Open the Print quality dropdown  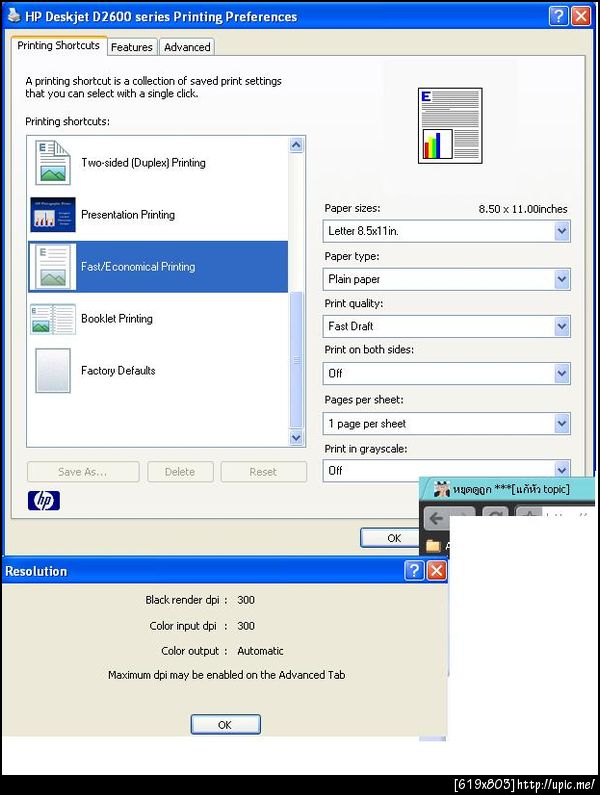tap(561, 326)
